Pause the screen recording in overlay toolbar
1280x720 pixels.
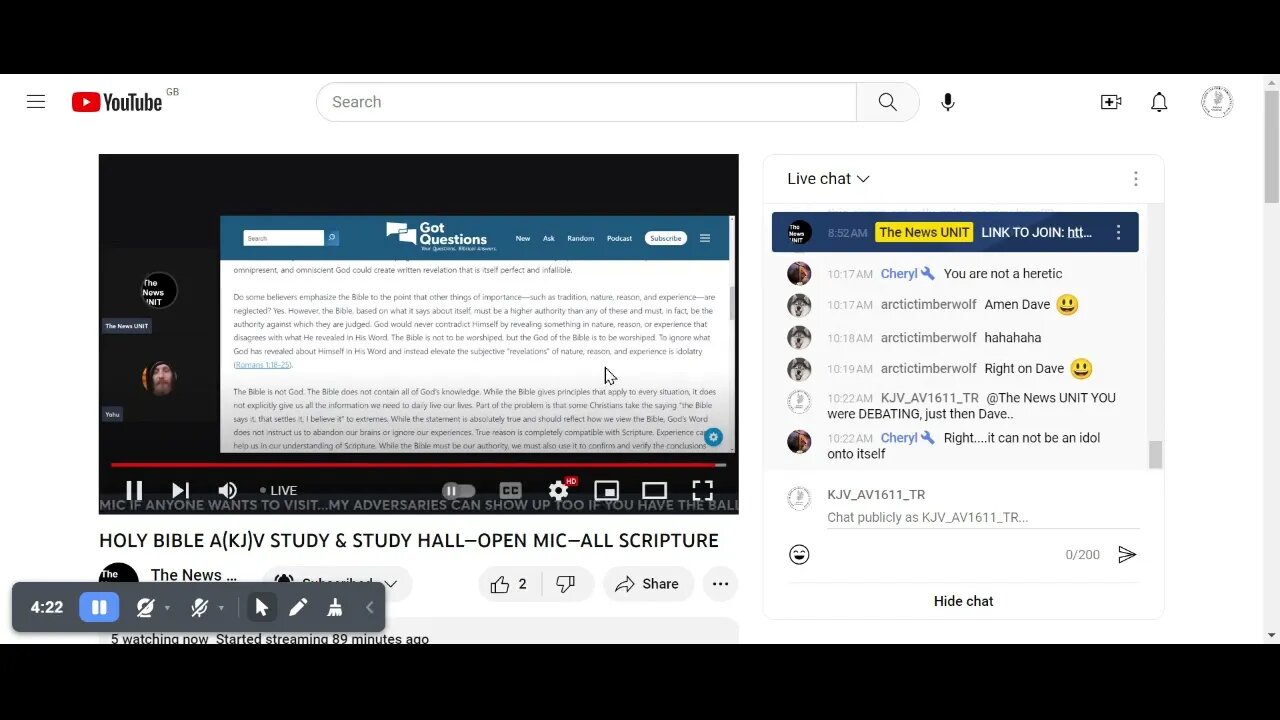[x=99, y=607]
